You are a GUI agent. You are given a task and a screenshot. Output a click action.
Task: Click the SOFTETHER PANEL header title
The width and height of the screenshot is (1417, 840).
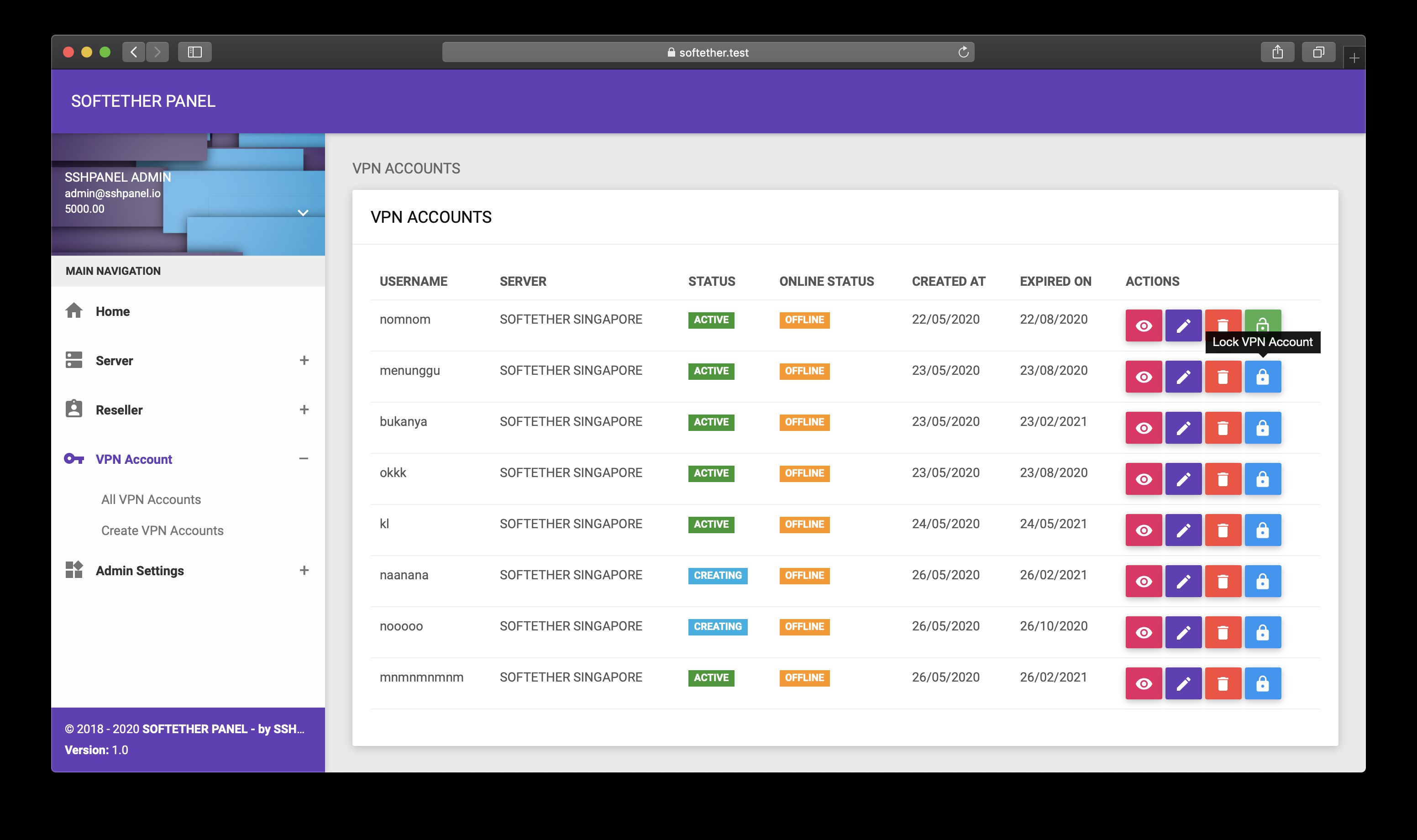pyautogui.click(x=143, y=101)
